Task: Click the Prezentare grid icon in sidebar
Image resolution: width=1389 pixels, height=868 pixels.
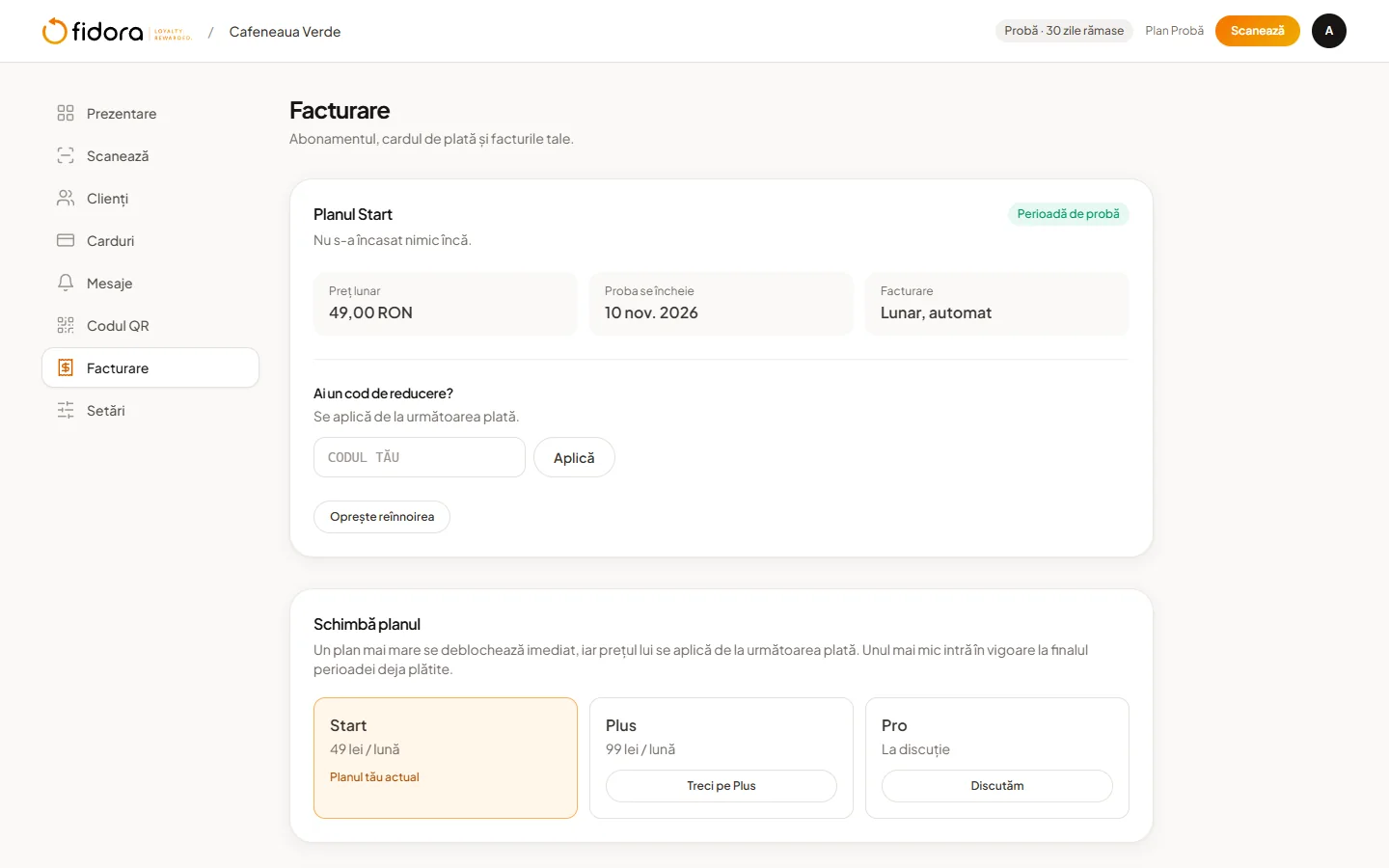Action: tap(66, 113)
